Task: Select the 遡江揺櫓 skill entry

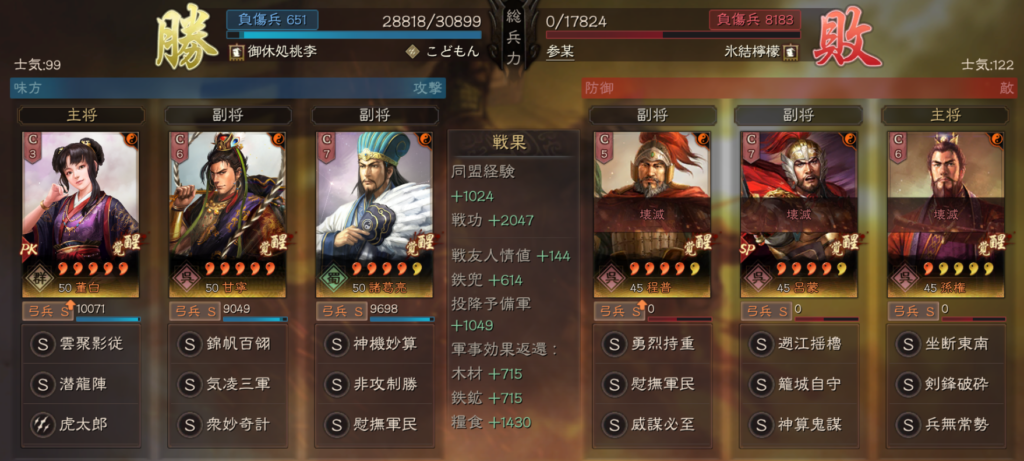Action: tap(797, 343)
